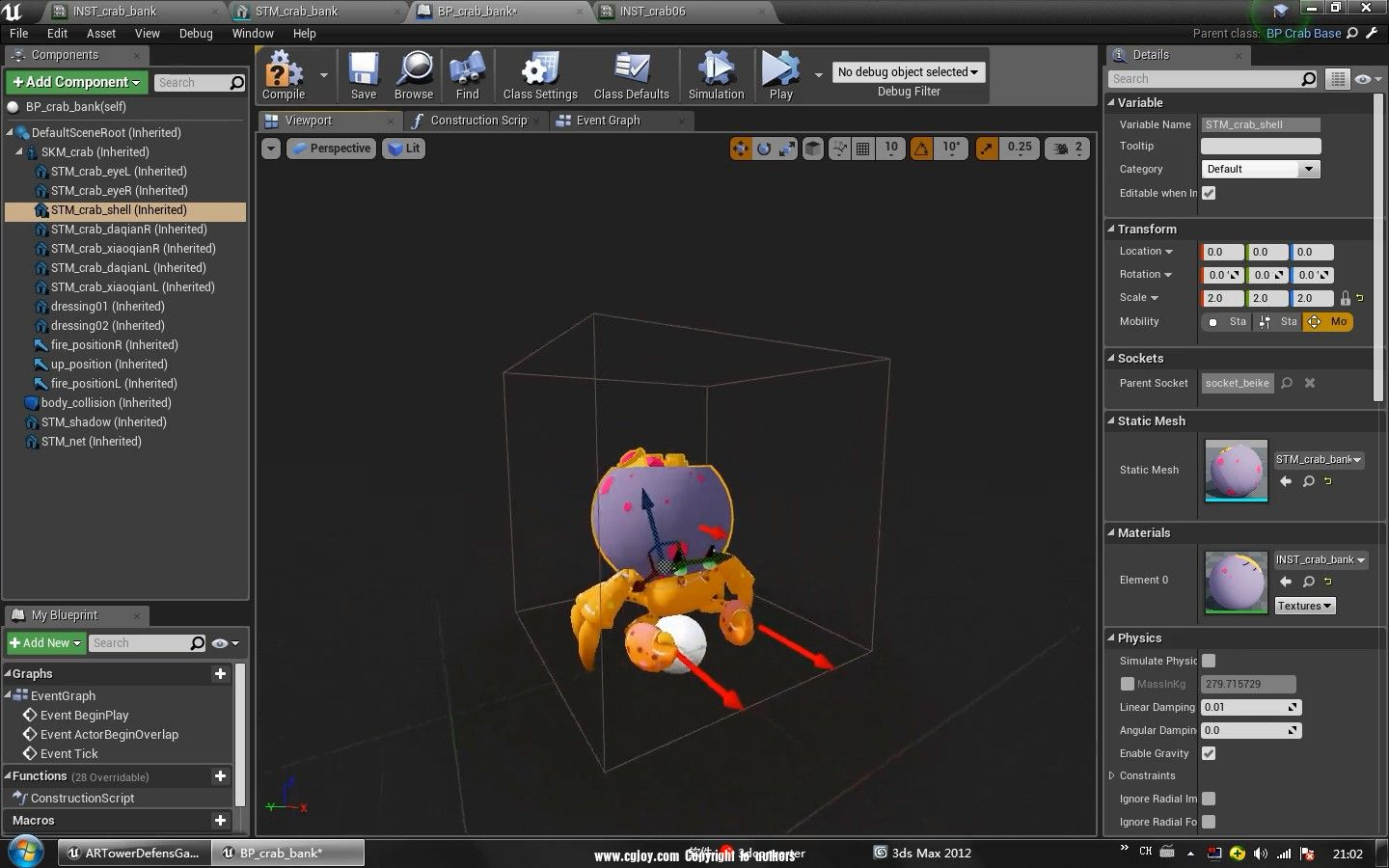This screenshot has width=1389, height=868.
Task: Click the Add Component button
Action: click(x=76, y=82)
